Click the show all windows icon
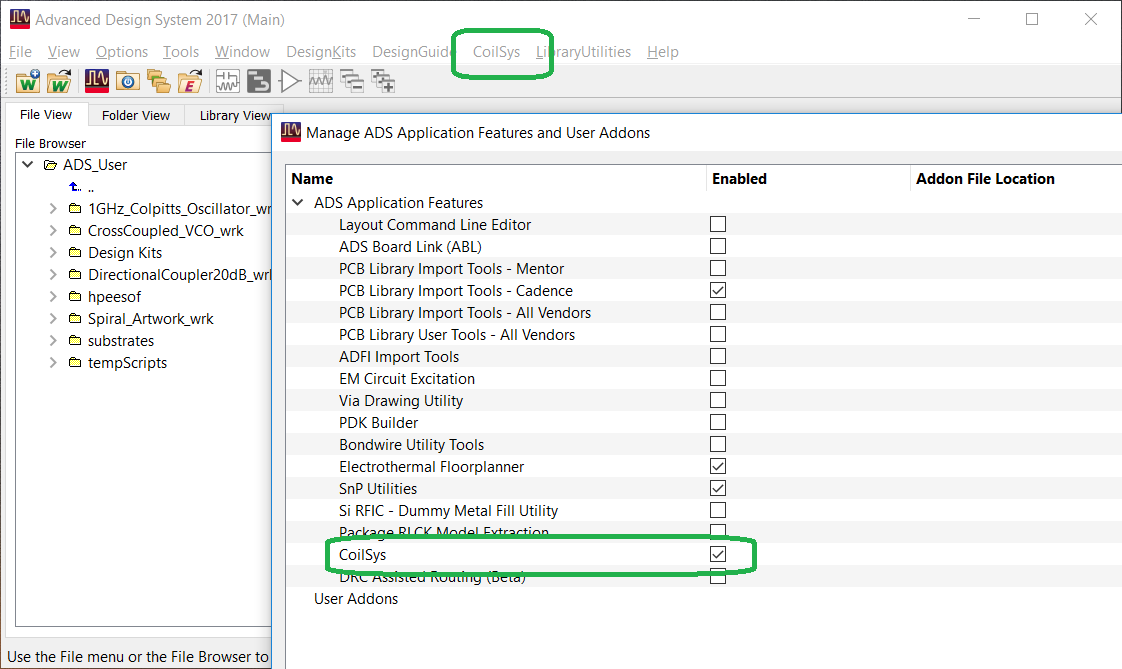Image resolution: width=1122 pixels, height=669 pixels. [x=383, y=82]
